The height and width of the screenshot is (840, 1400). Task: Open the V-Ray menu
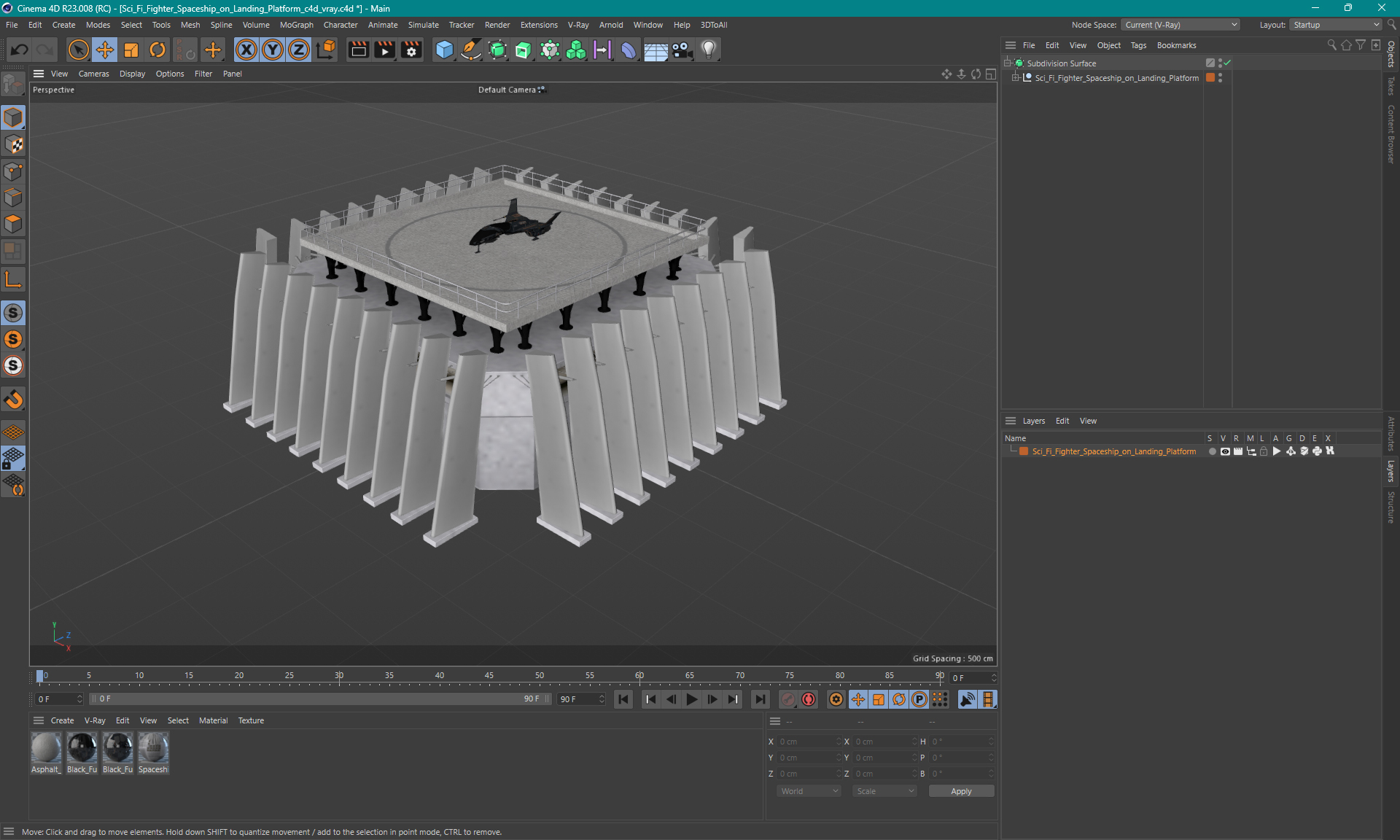[x=578, y=25]
